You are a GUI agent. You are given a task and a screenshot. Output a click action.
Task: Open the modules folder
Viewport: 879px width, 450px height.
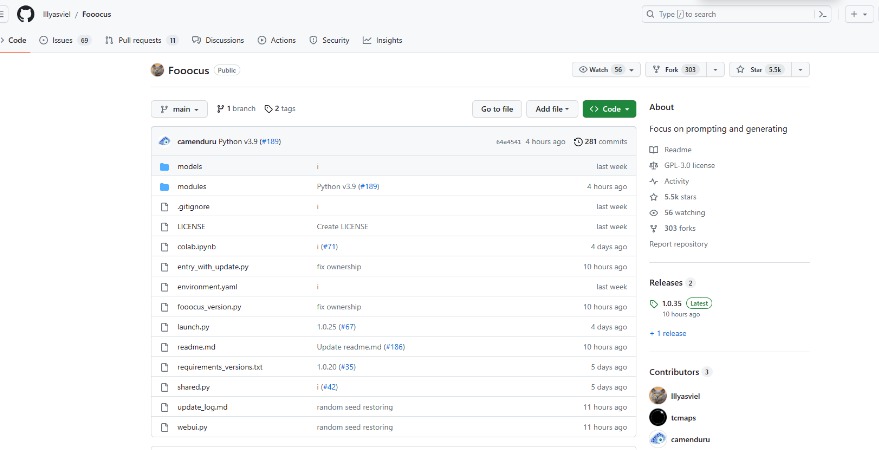click(192, 187)
